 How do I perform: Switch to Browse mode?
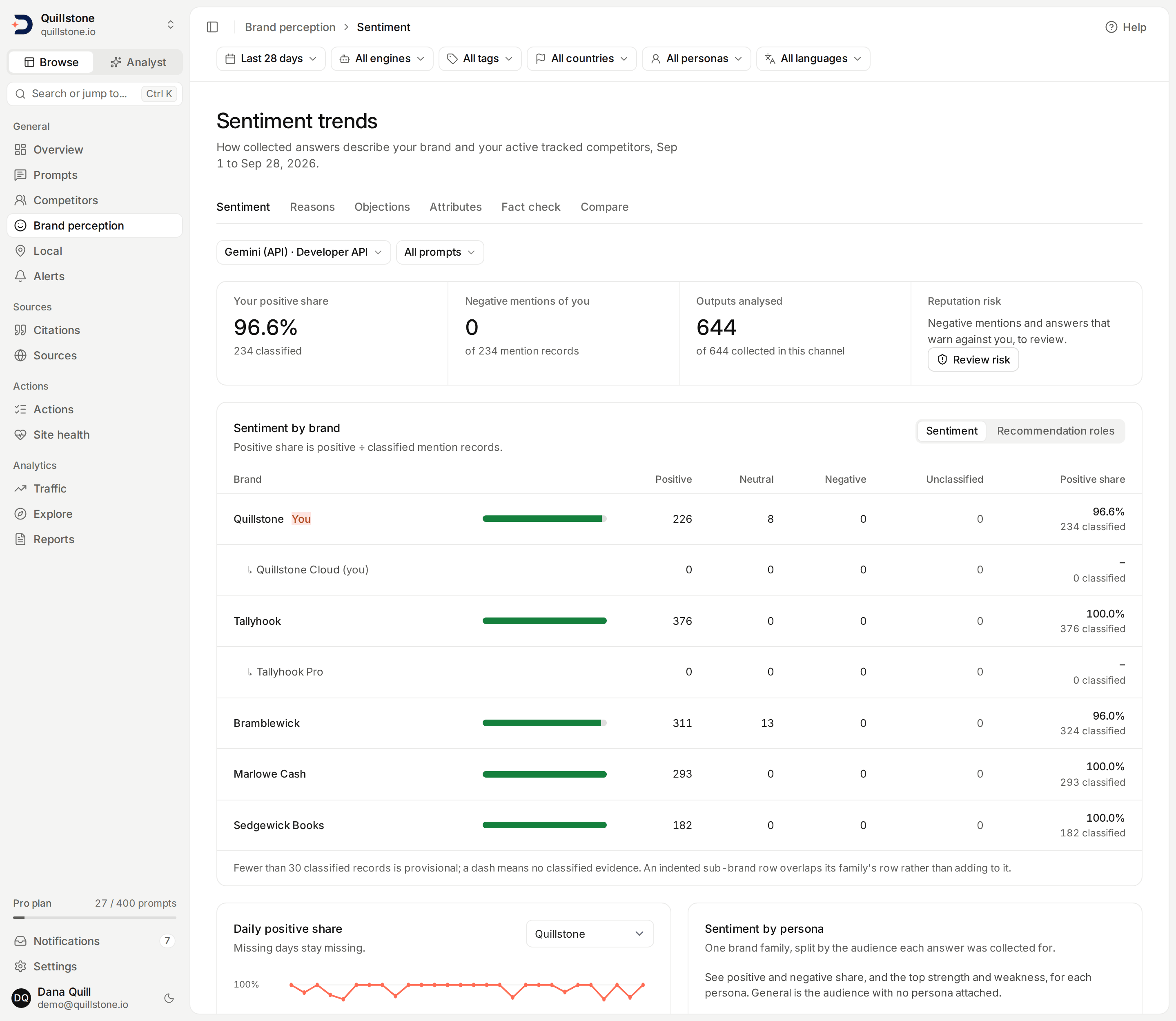(x=51, y=62)
